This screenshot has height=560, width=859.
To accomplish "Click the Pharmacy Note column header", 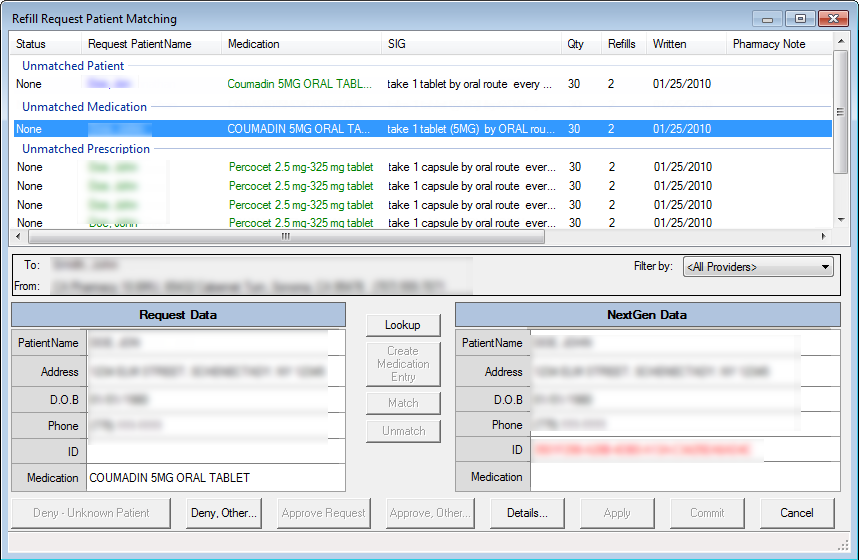I will (779, 44).
